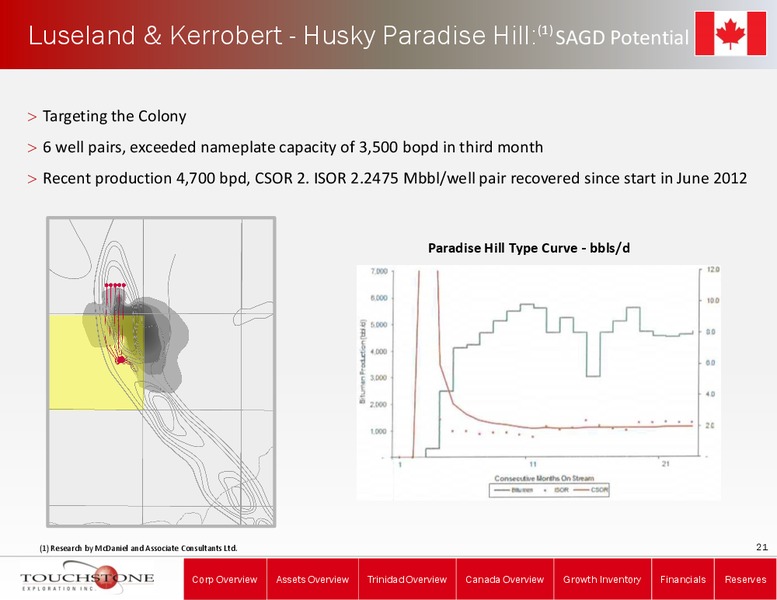Screen dimensions: 777x600
Task: Jump to the Reserves tab
Action: coord(745,579)
